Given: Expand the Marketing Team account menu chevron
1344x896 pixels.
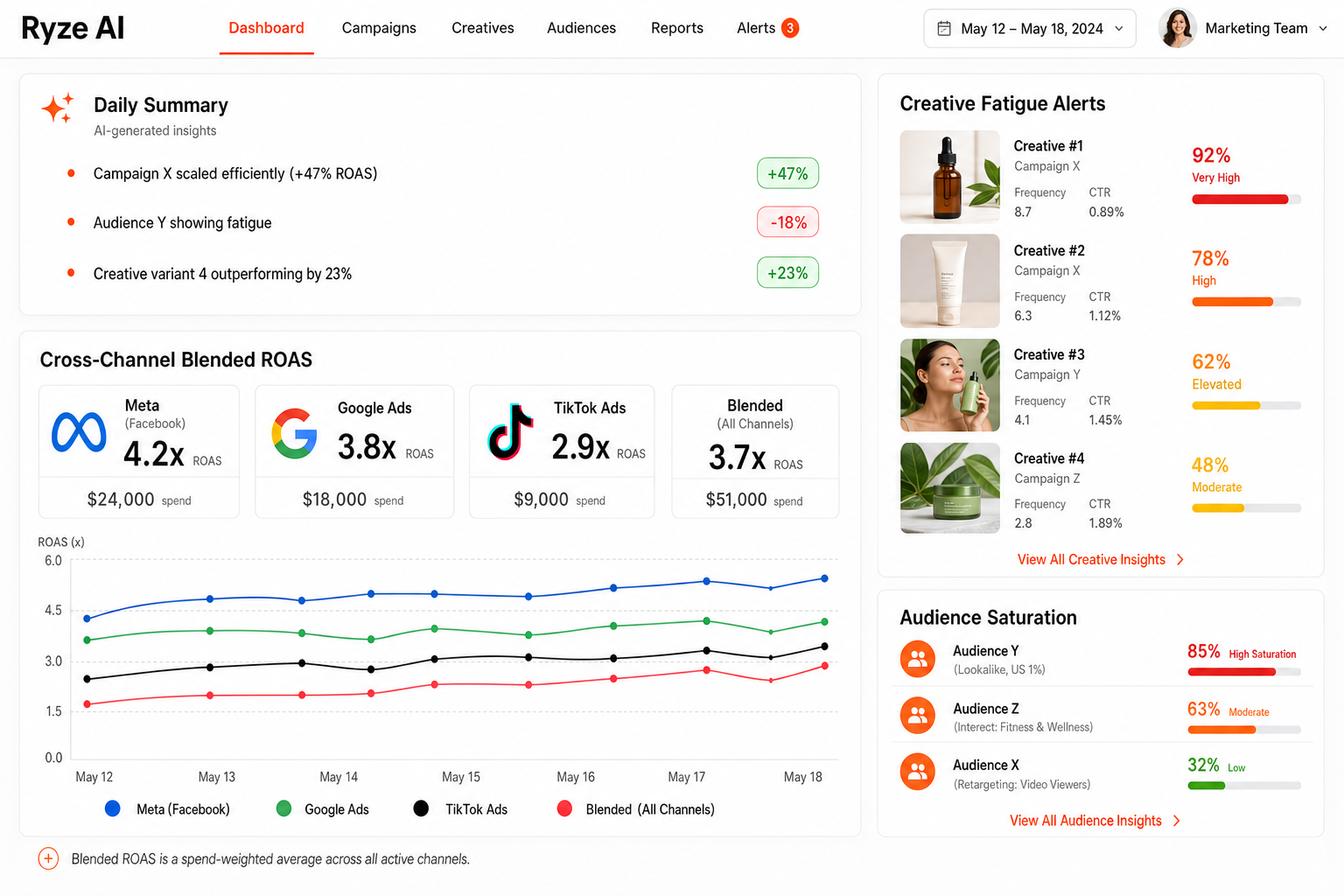Looking at the screenshot, I should [1323, 29].
